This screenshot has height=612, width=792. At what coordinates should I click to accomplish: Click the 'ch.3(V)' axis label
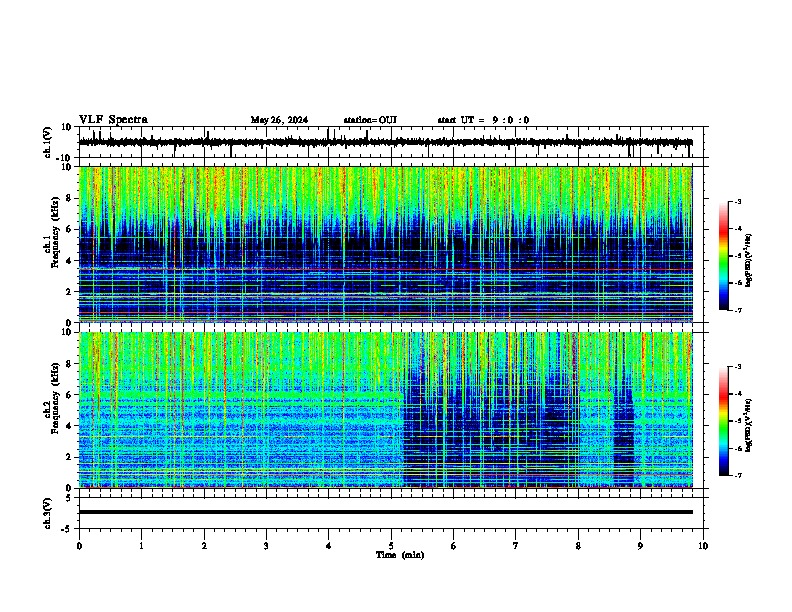(x=48, y=513)
